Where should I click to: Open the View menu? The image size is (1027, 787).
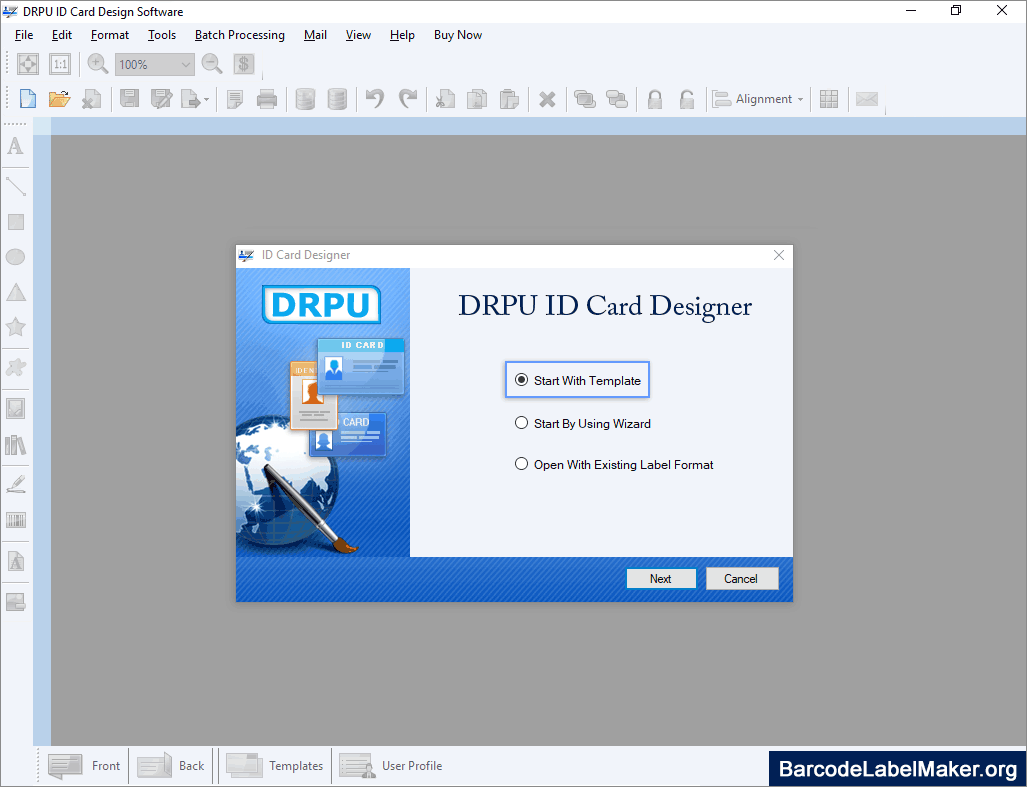(358, 35)
